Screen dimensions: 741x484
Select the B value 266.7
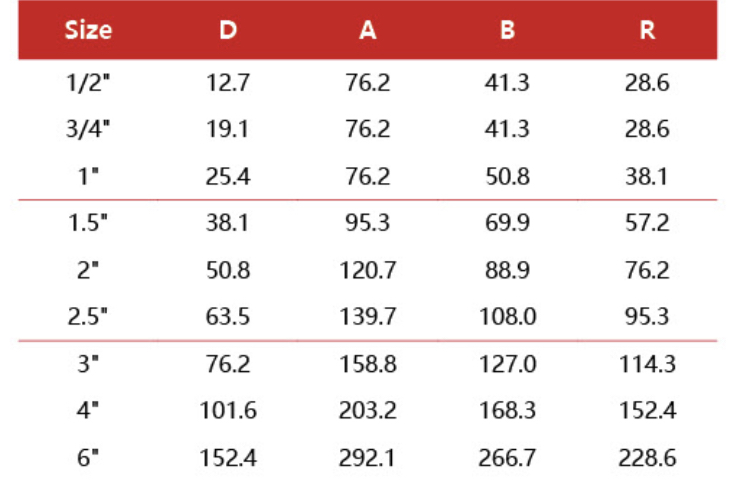[x=508, y=458]
